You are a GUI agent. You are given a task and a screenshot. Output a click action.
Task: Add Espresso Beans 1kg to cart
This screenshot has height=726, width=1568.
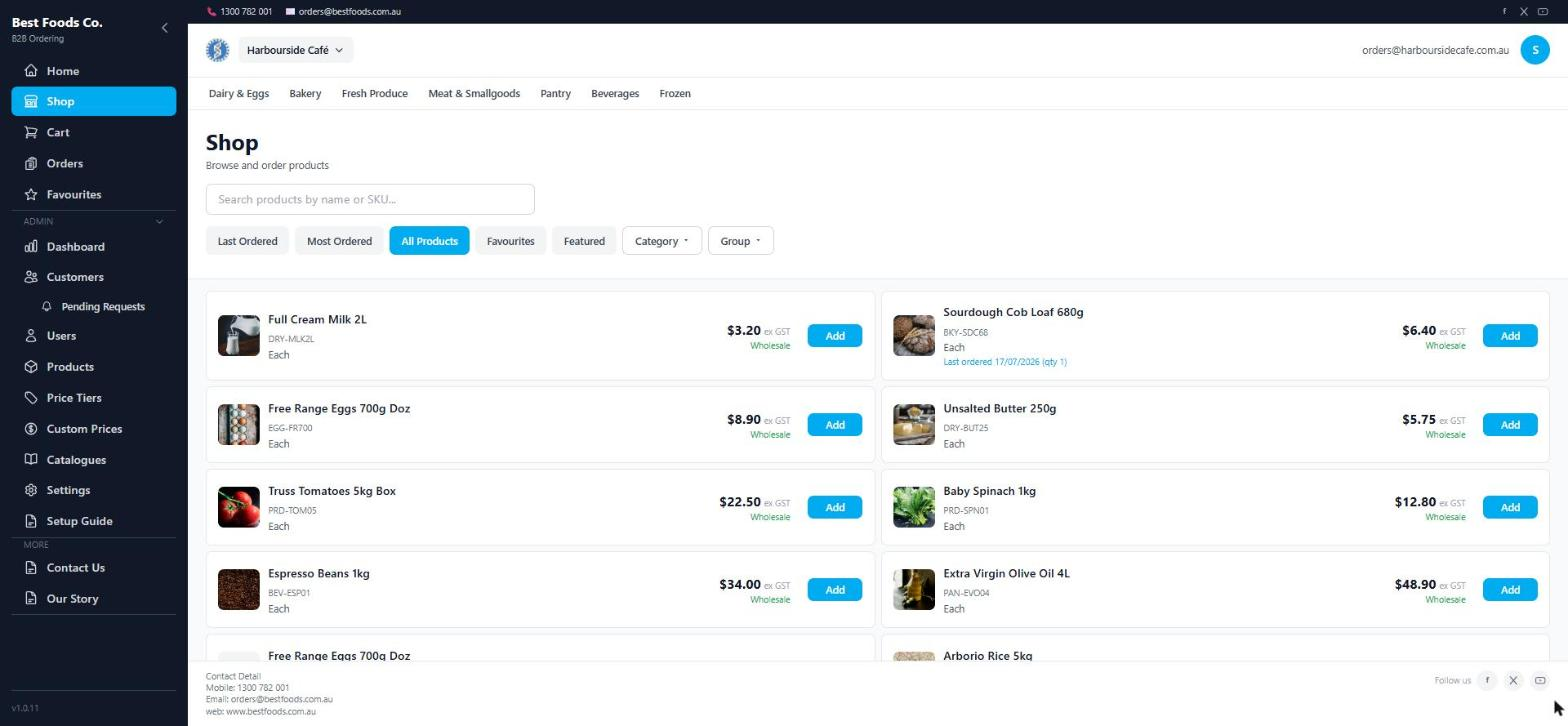tap(835, 590)
